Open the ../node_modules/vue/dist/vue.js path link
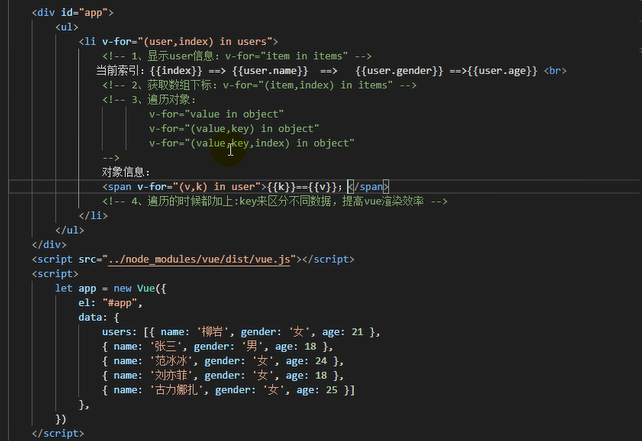Viewport: 642px width, 441px height. pos(199,259)
